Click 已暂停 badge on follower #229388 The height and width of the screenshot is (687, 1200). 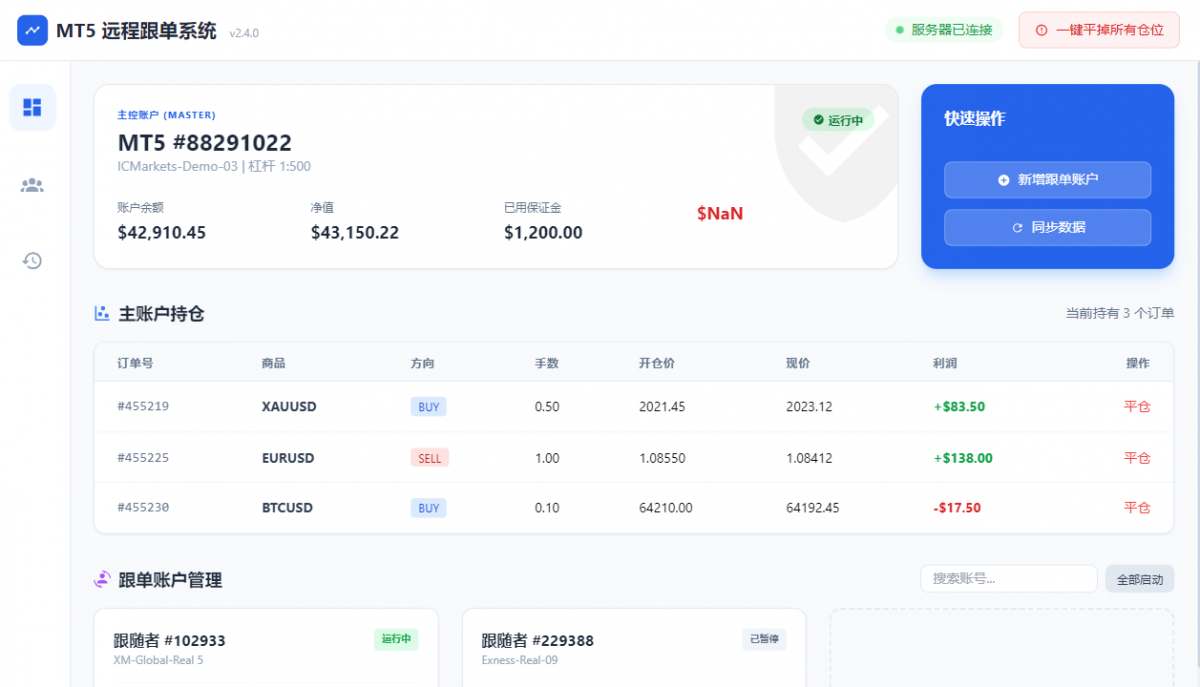point(764,638)
